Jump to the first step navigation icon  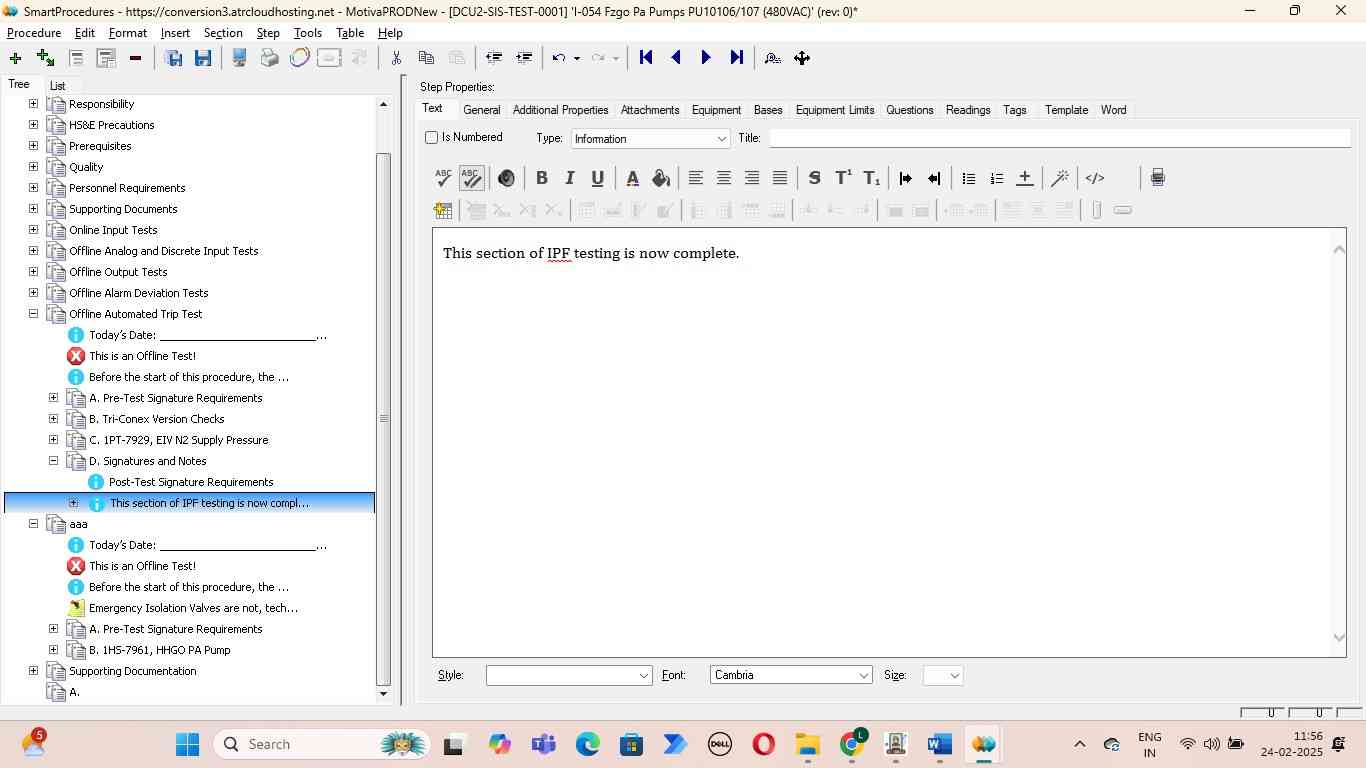[x=646, y=58]
